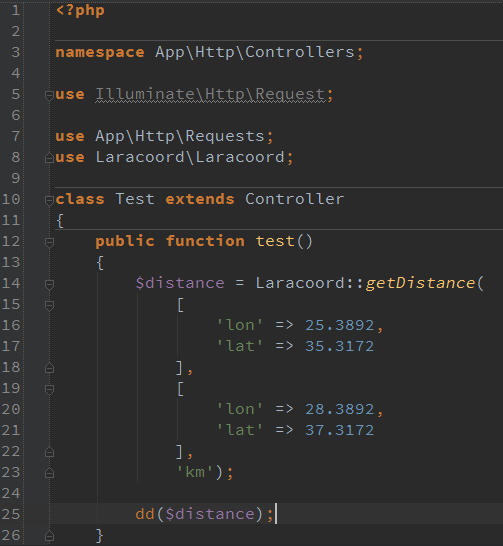Screen dimensions: 503x546
Task: Place cursor on namespace keyword
Action: pos(100,53)
